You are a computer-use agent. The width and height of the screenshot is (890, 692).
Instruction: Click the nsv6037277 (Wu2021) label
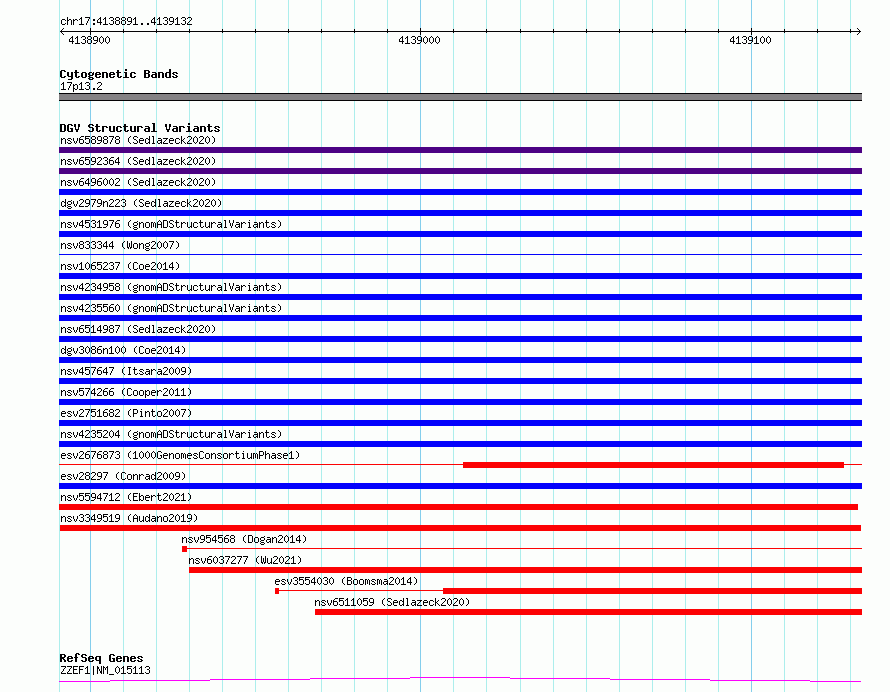click(x=245, y=560)
